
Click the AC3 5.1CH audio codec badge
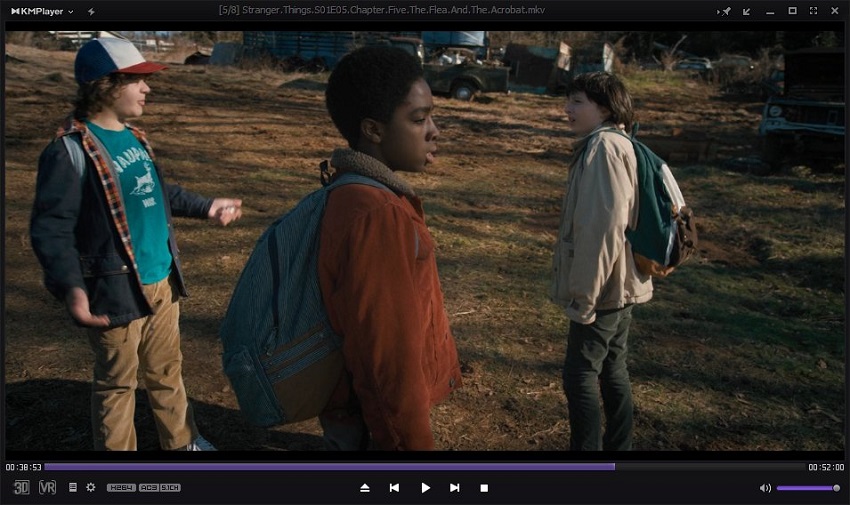click(x=160, y=487)
